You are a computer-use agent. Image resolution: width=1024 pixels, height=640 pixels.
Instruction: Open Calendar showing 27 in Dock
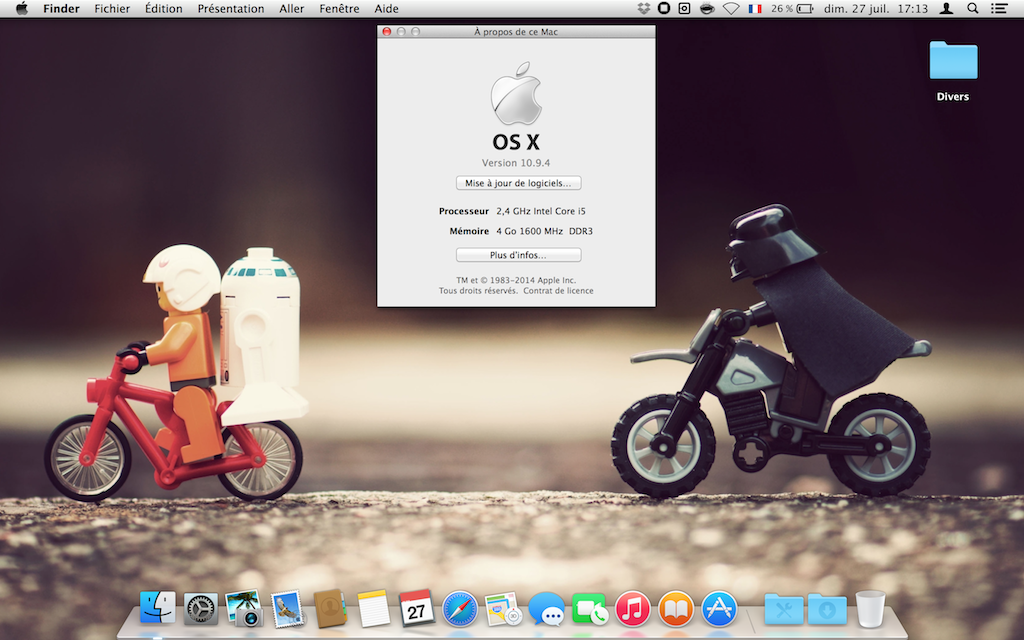(416, 608)
